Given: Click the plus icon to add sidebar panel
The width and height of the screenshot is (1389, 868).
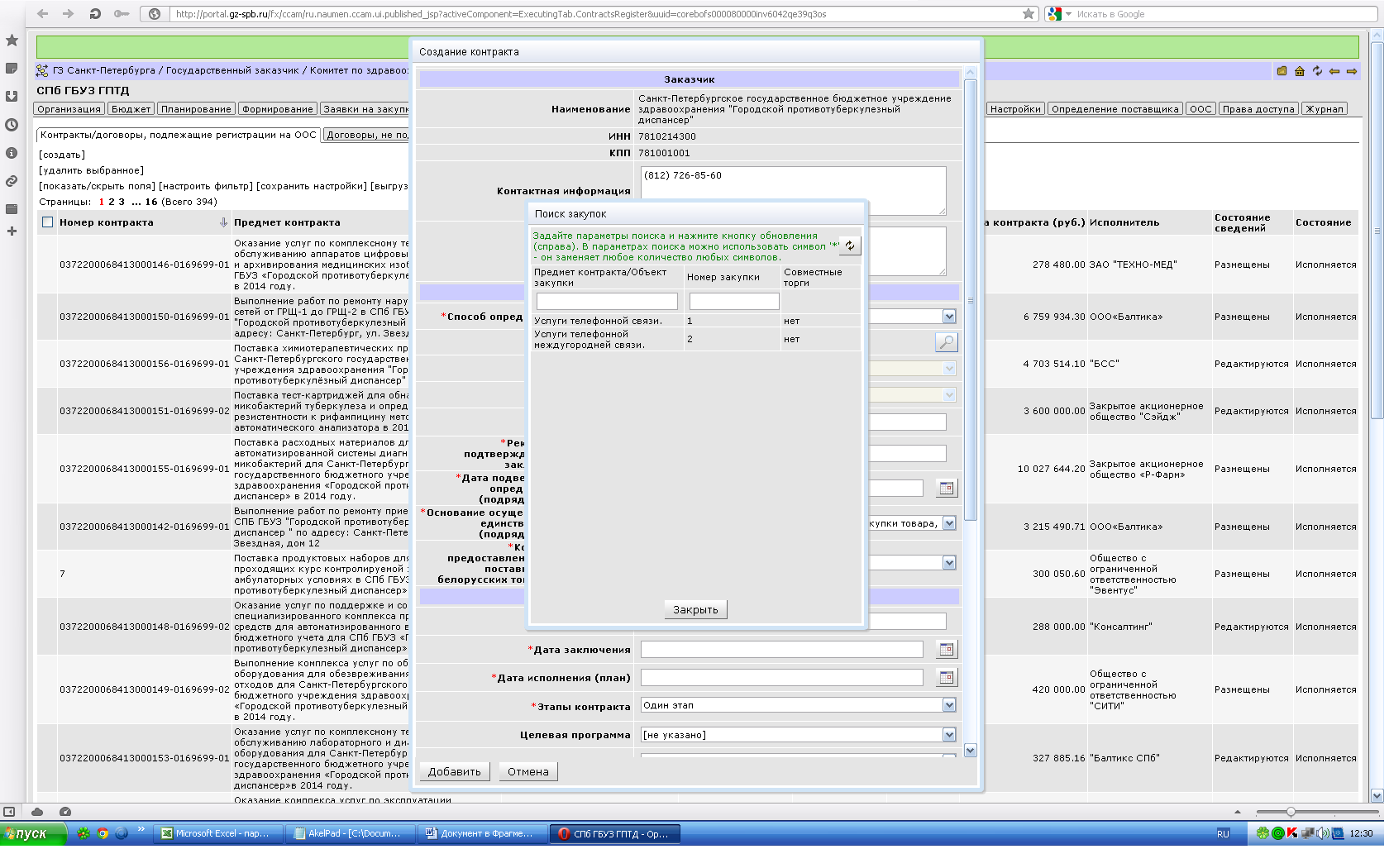Looking at the screenshot, I should coord(12,231).
